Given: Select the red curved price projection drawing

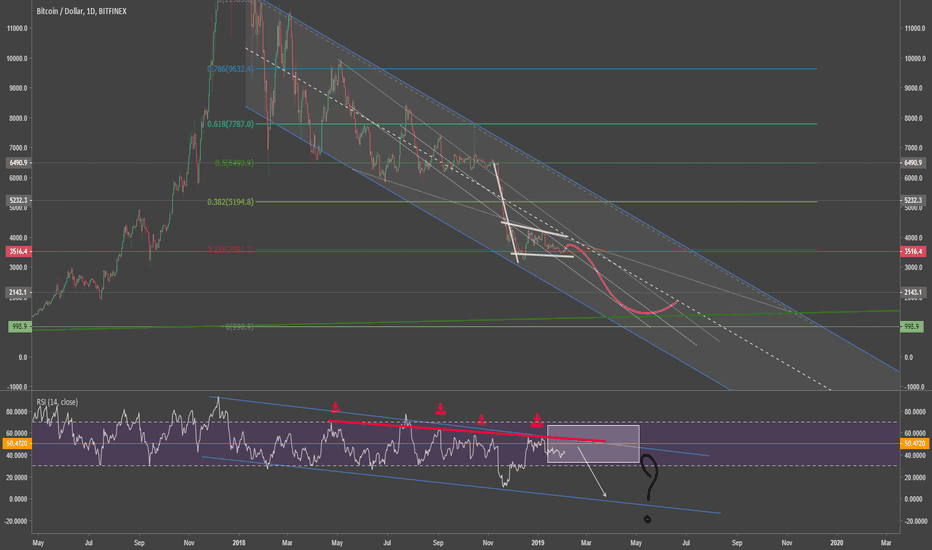Looking at the screenshot, I should [x=621, y=278].
